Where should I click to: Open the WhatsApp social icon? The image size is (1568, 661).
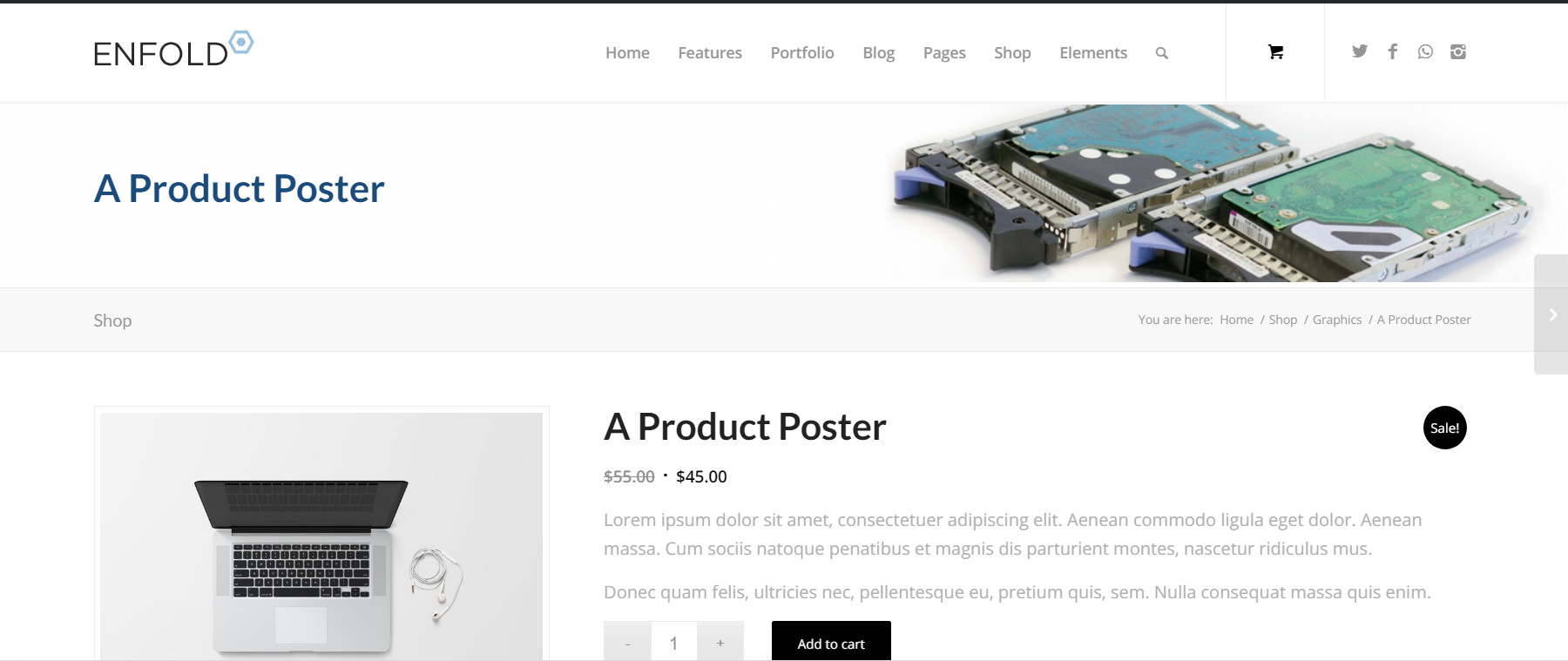click(x=1425, y=51)
